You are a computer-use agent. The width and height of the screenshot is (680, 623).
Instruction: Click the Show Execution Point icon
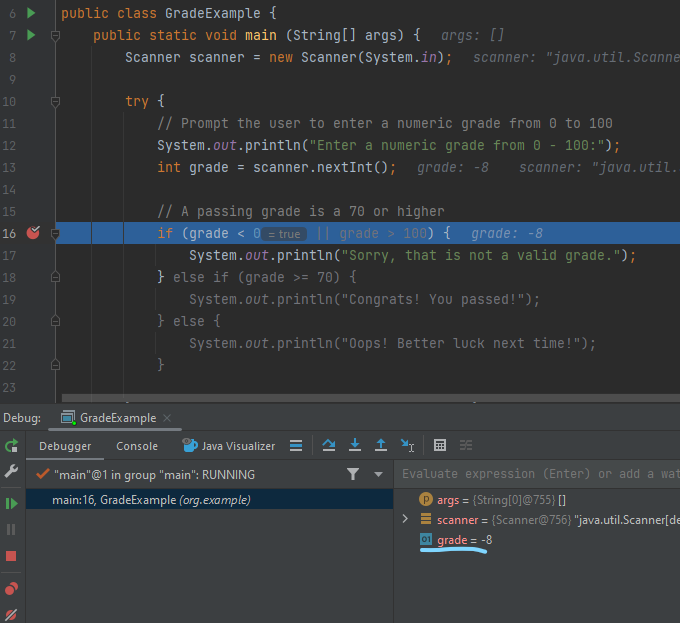pyautogui.click(x=296, y=446)
